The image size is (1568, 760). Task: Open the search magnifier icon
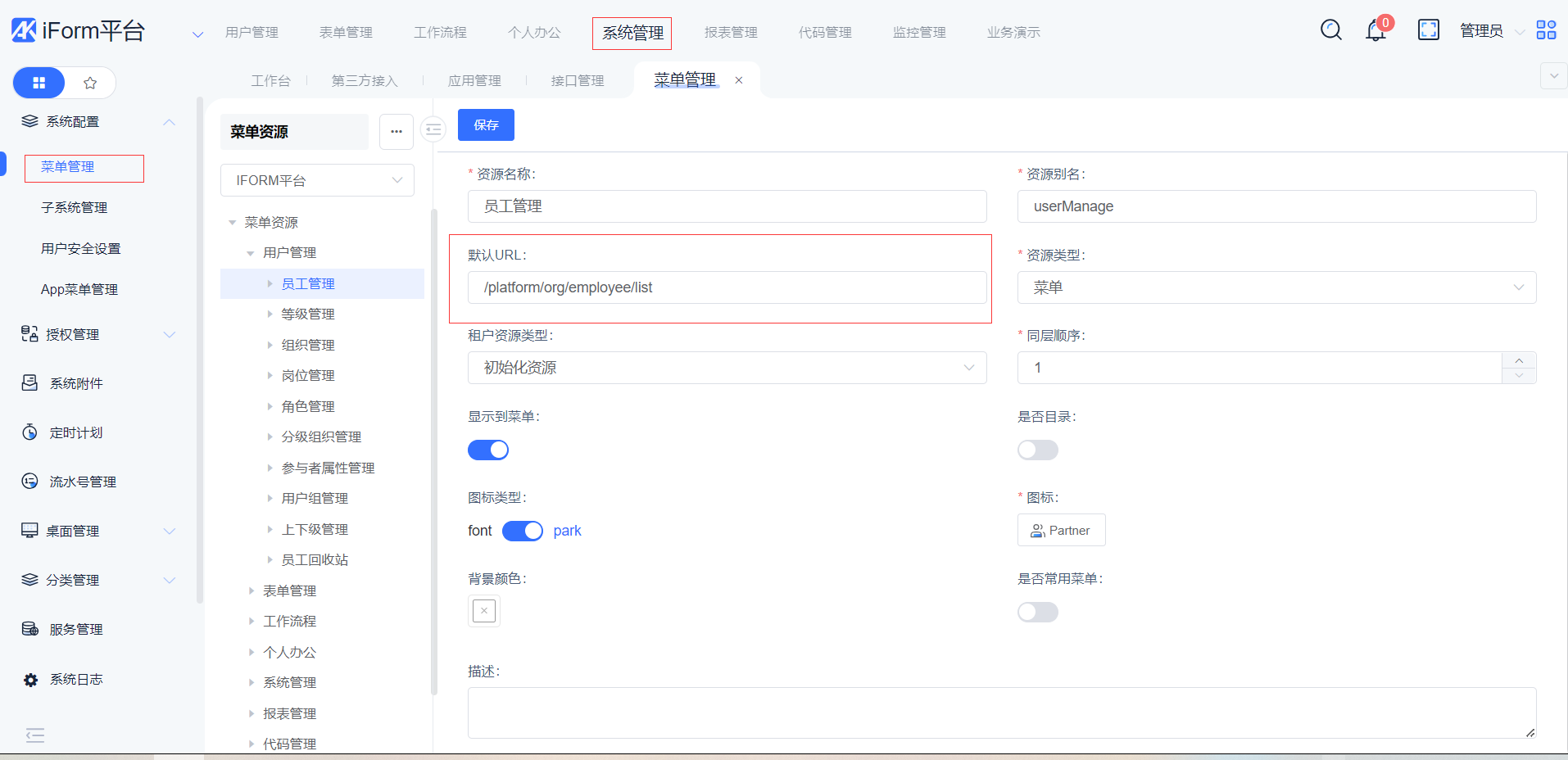[1330, 30]
